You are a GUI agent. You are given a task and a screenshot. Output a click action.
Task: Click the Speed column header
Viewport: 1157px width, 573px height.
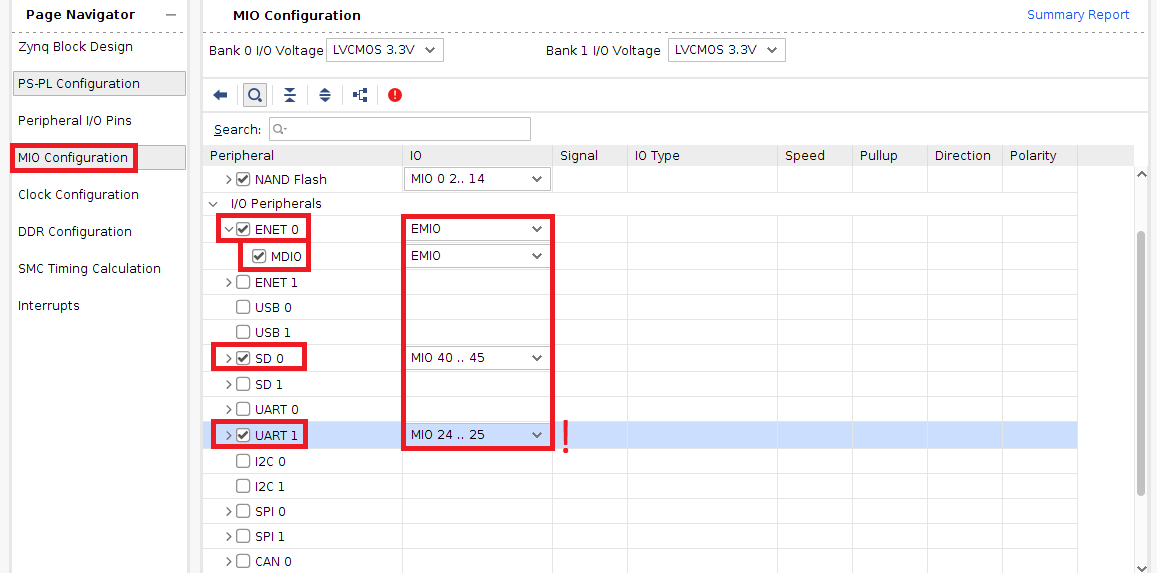point(815,156)
